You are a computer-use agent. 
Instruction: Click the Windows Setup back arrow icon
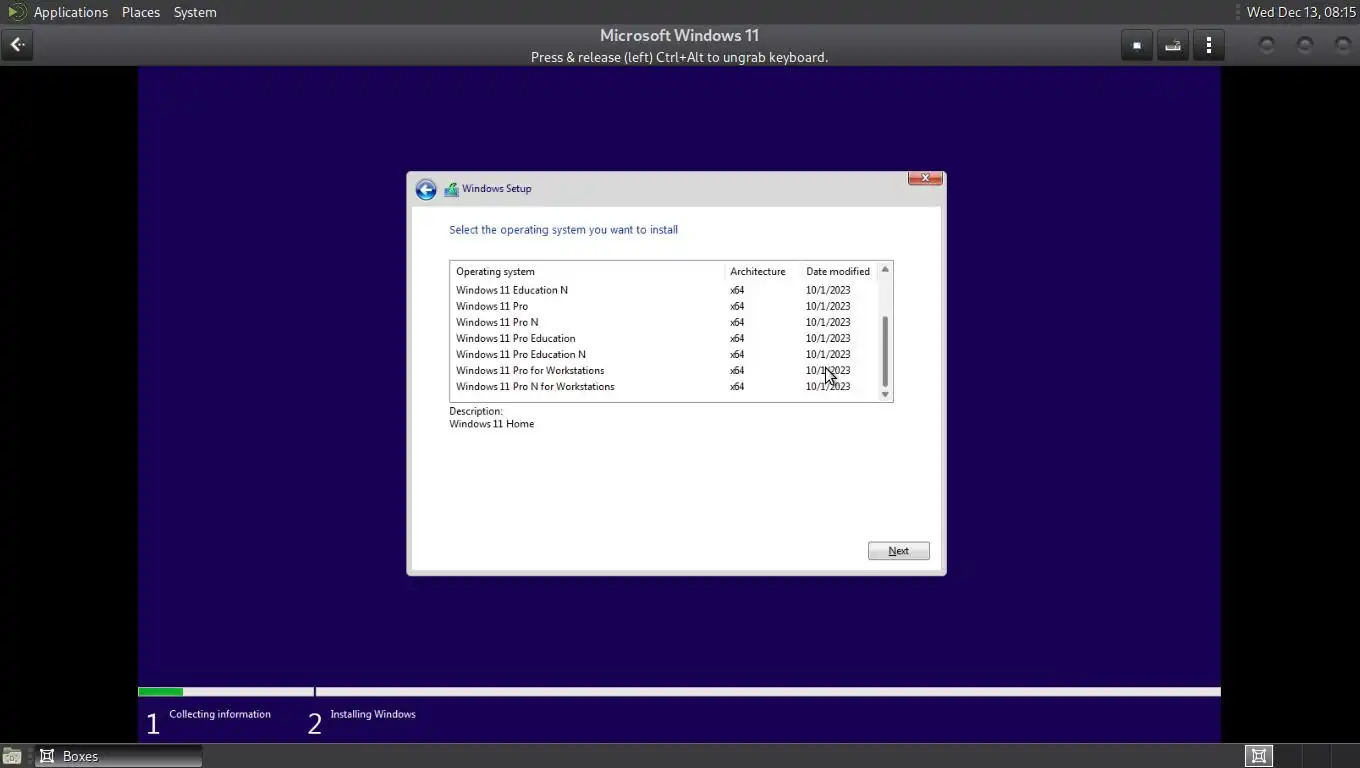(x=426, y=190)
